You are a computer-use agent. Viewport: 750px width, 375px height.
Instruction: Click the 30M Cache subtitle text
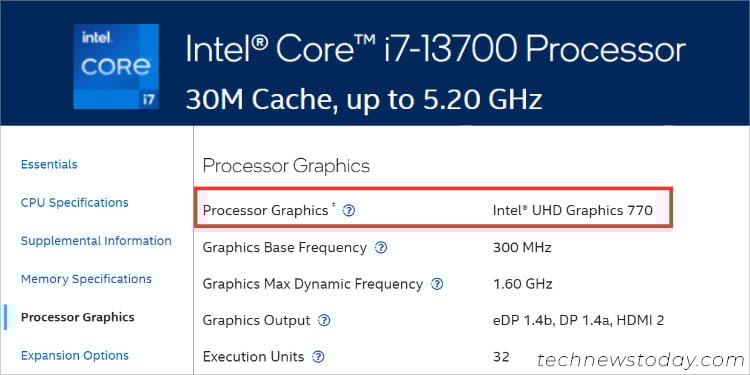[364, 100]
